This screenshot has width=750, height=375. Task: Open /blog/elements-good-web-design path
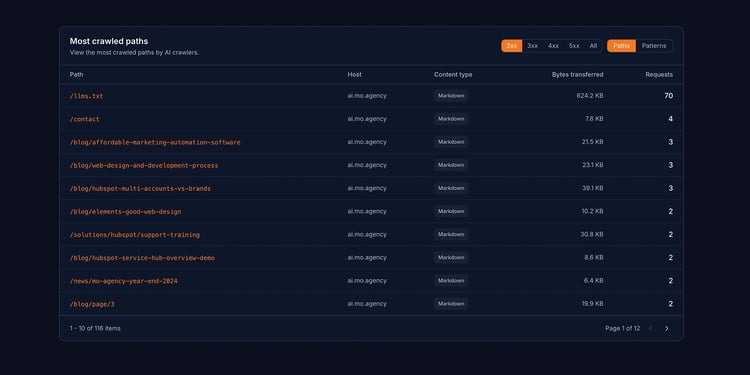[125, 211]
